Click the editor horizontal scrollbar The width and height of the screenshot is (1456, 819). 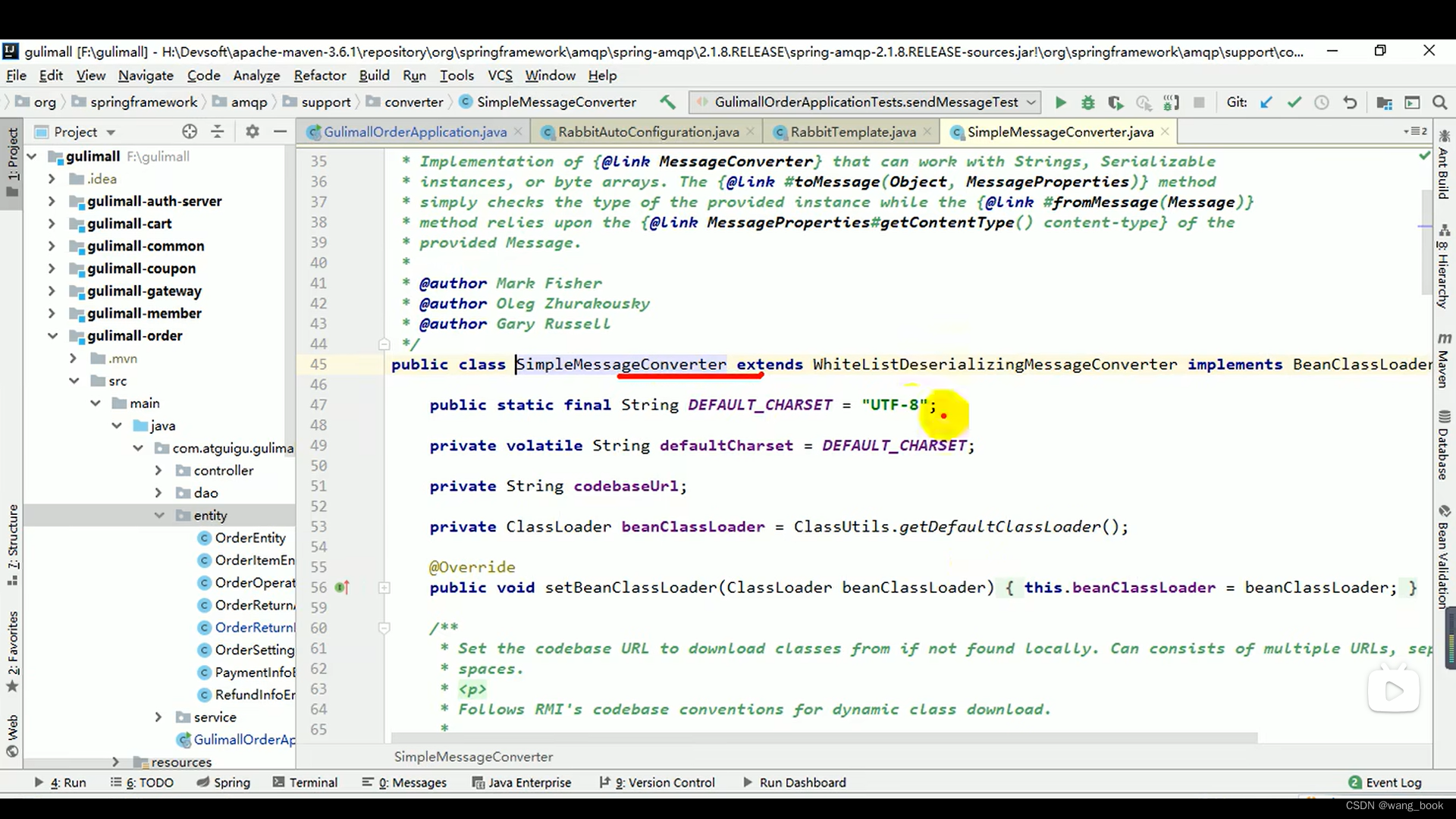[x=824, y=737]
